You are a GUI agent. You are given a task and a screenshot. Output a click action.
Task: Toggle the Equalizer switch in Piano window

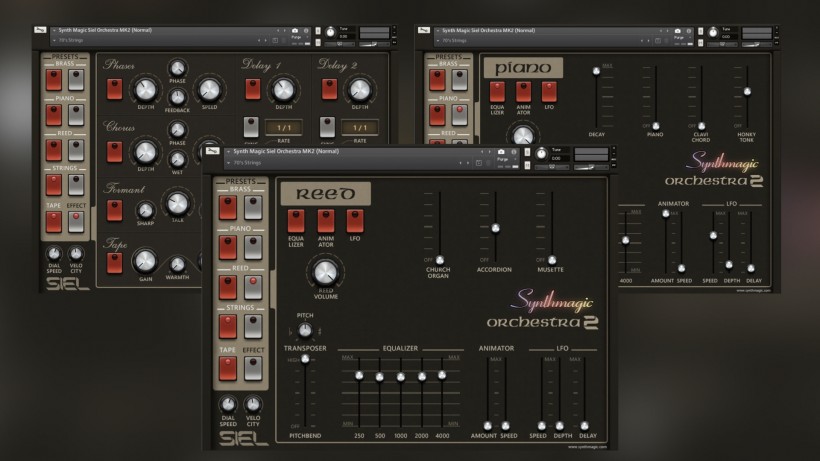[x=497, y=92]
